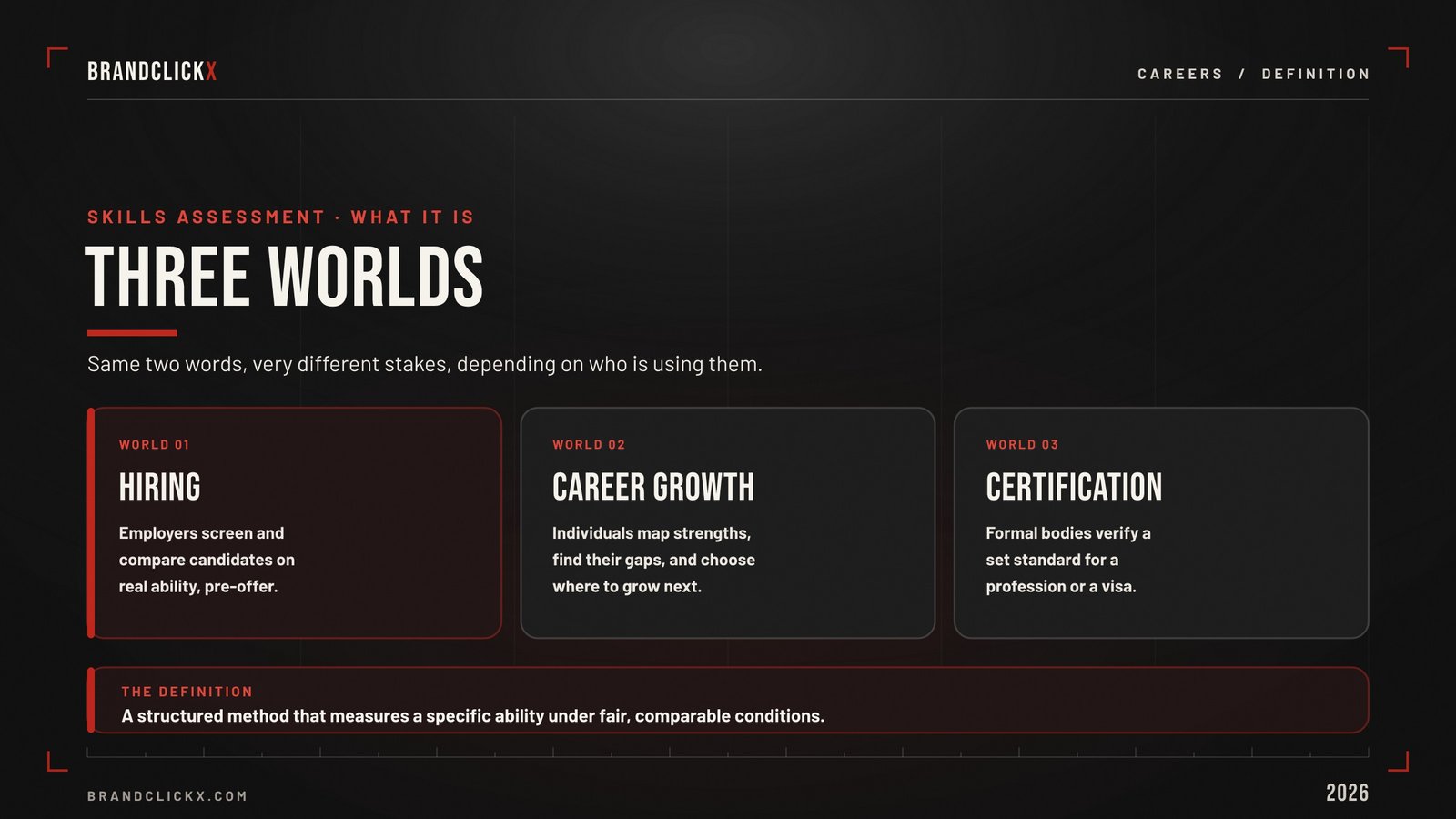
Task: Select the CAREERS breadcrumb label
Action: 1180,74
